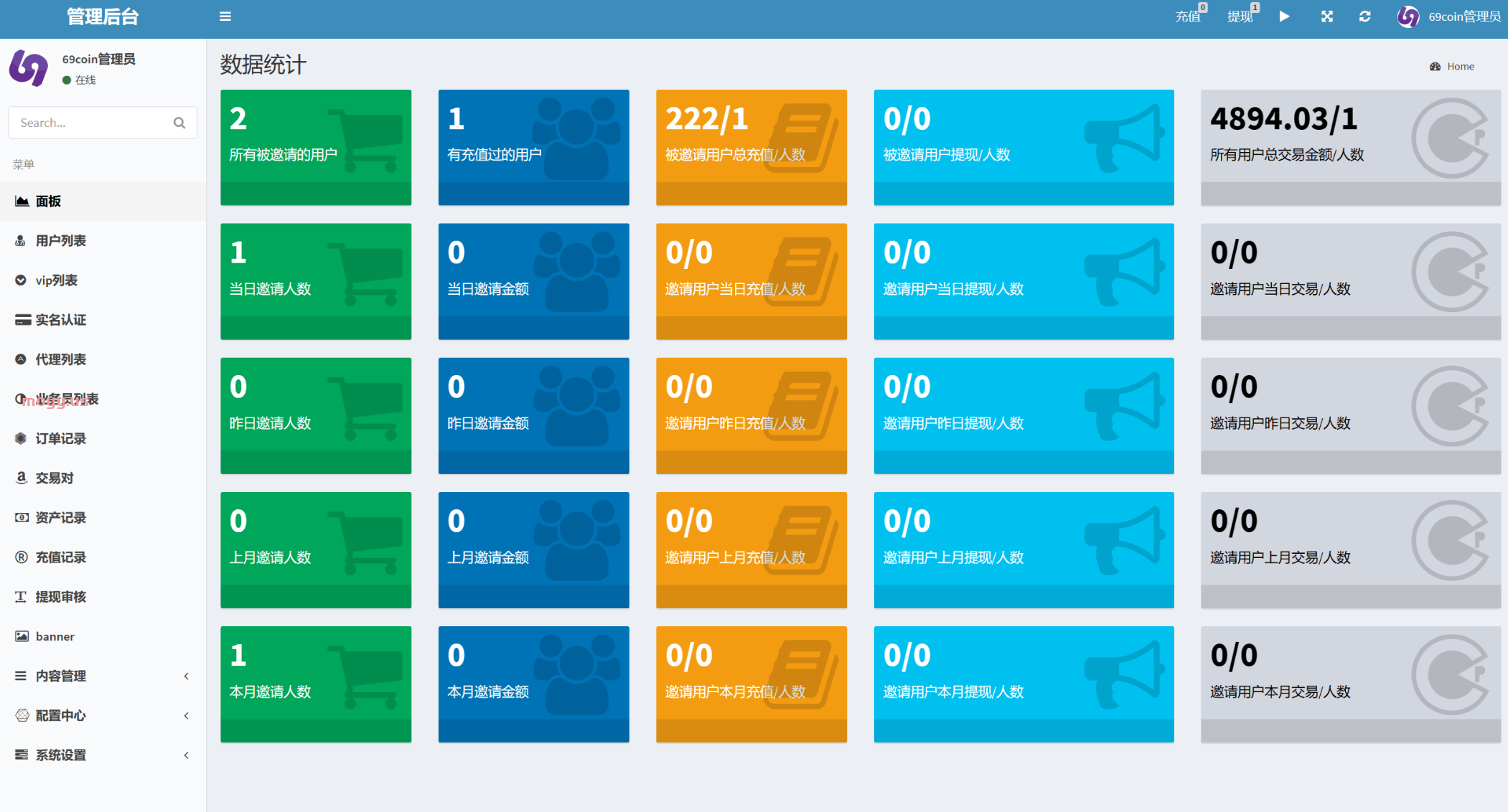The width and height of the screenshot is (1508, 812).
Task: Click the Home breadcrumb dashboard icon
Action: 1435,67
